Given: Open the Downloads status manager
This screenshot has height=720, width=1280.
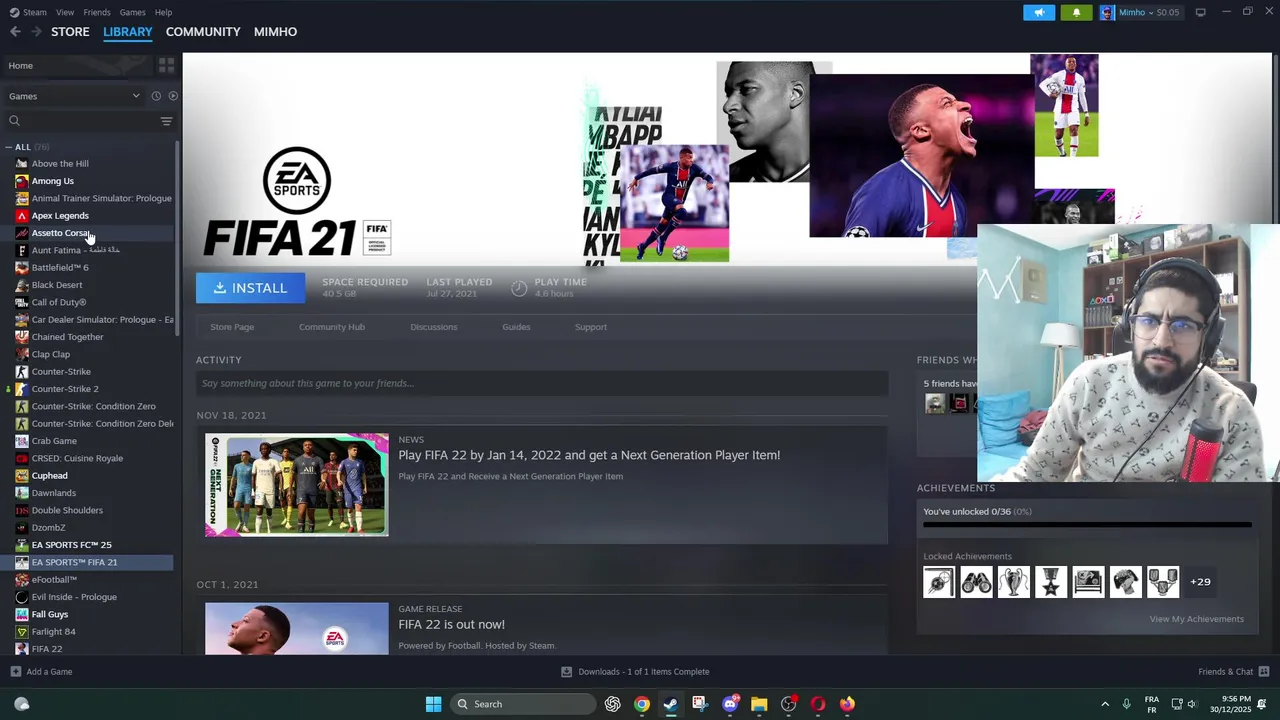Looking at the screenshot, I should point(635,672).
